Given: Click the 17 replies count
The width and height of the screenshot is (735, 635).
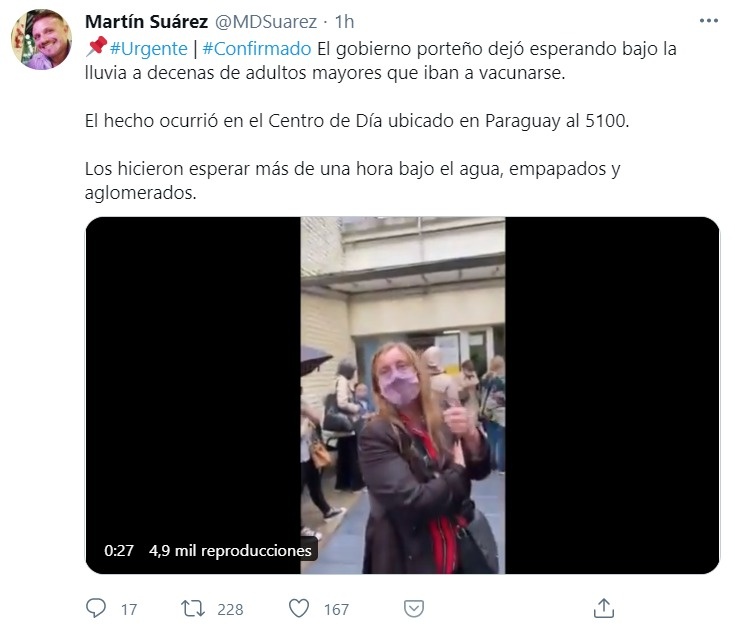Looking at the screenshot, I should pyautogui.click(x=129, y=609).
